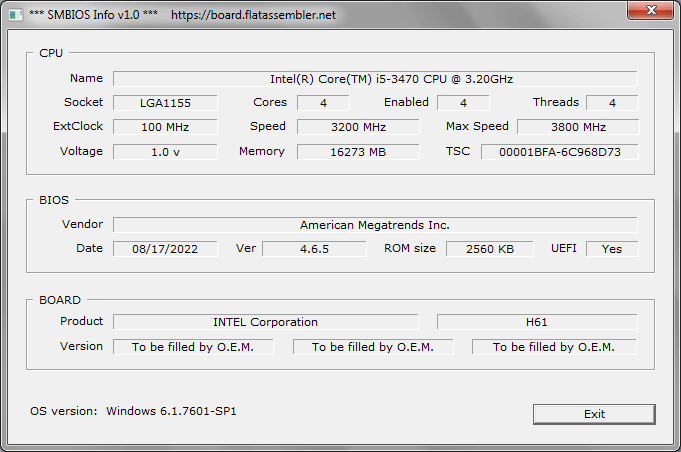Image resolution: width=681 pixels, height=452 pixels.
Task: Click the TSC label
Action: point(458,151)
